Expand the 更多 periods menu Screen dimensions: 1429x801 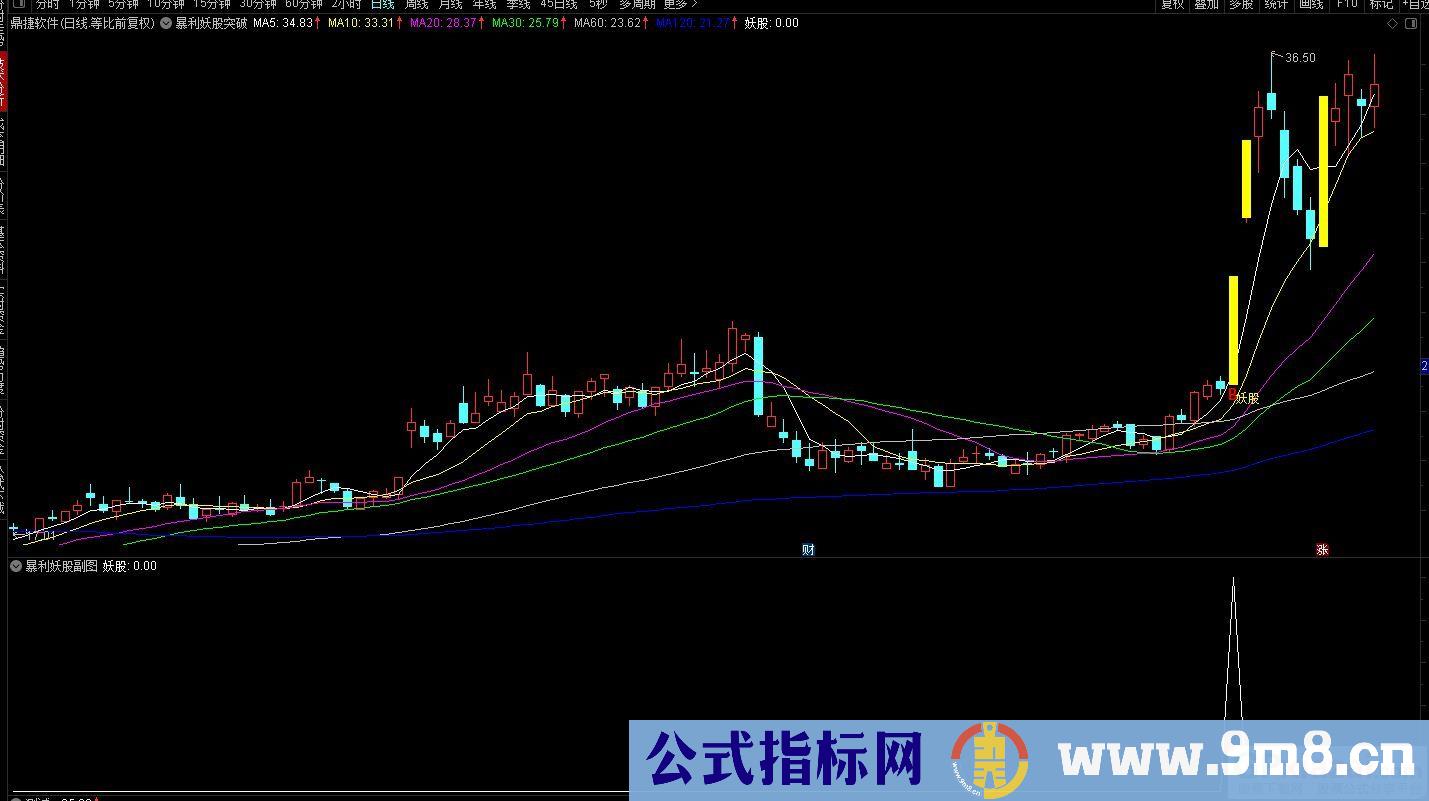(x=680, y=5)
